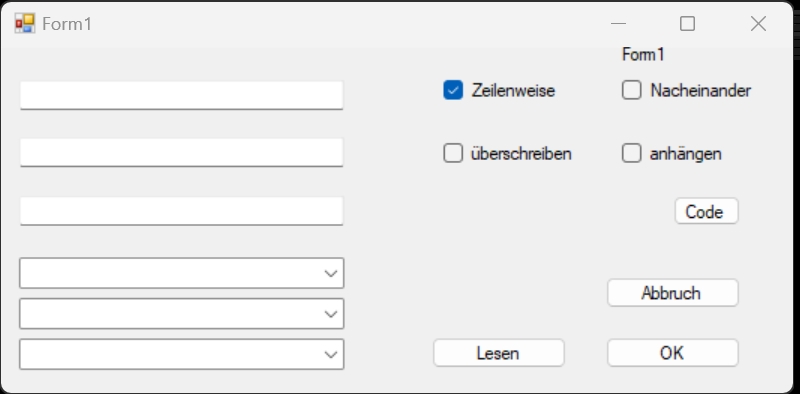
Task: Minimize the Form1 window
Action: (x=618, y=23)
